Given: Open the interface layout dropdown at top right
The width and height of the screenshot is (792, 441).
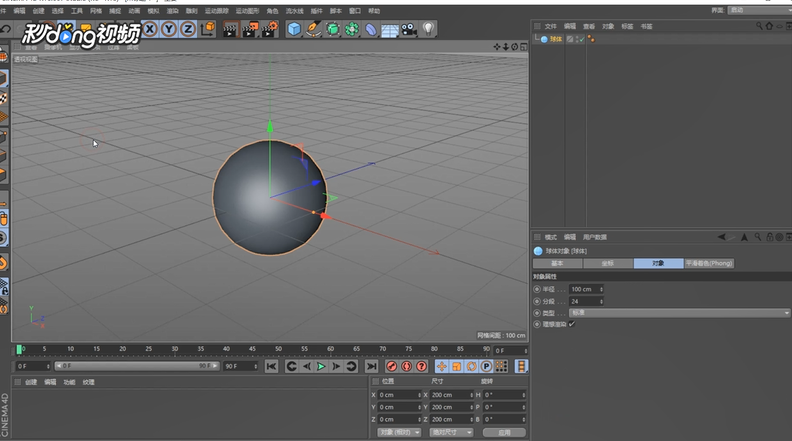Looking at the screenshot, I should [759, 10].
